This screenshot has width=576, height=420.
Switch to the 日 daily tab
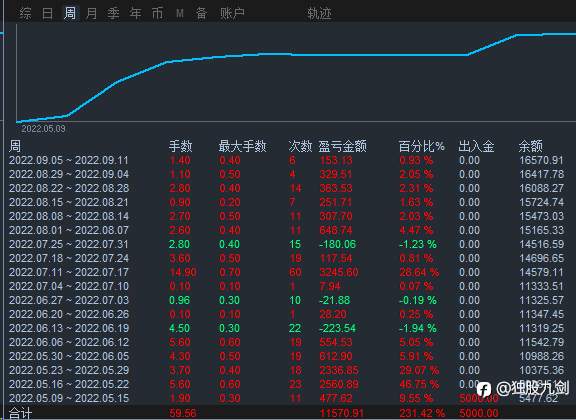click(x=47, y=14)
